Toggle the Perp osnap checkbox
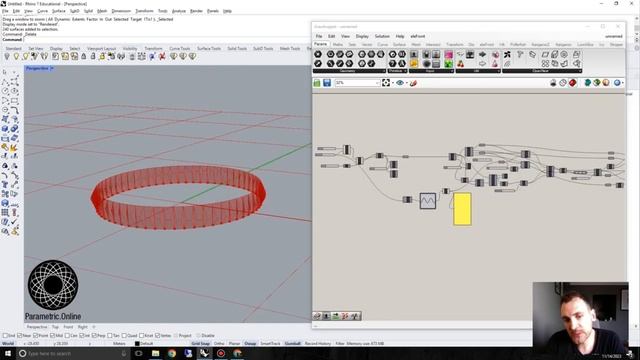This screenshot has width=640, height=360. (94, 336)
